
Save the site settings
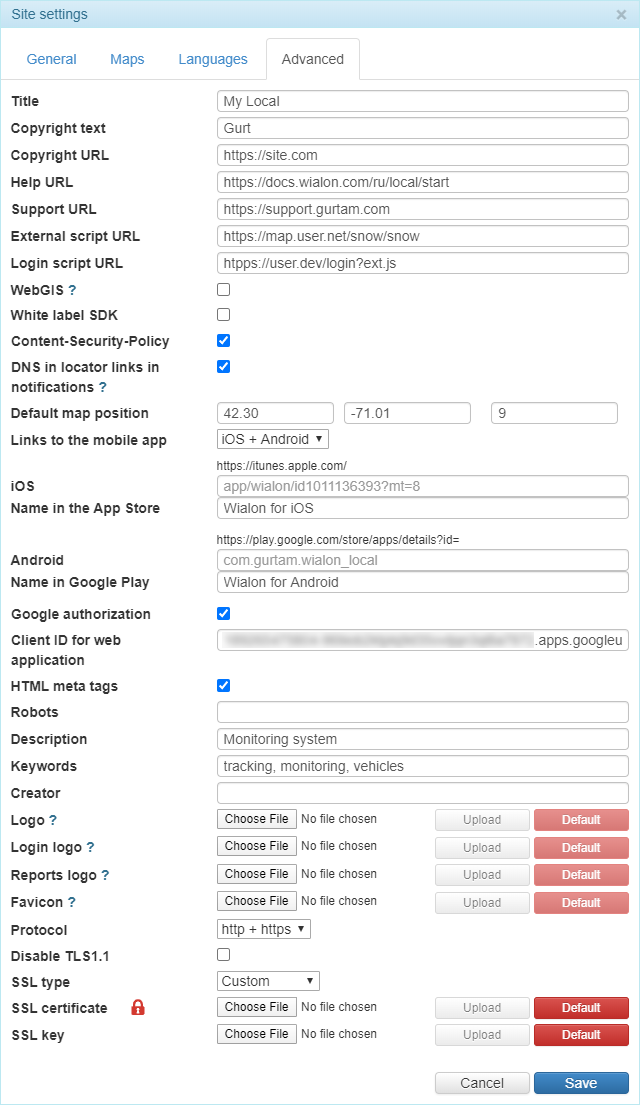[581, 1083]
